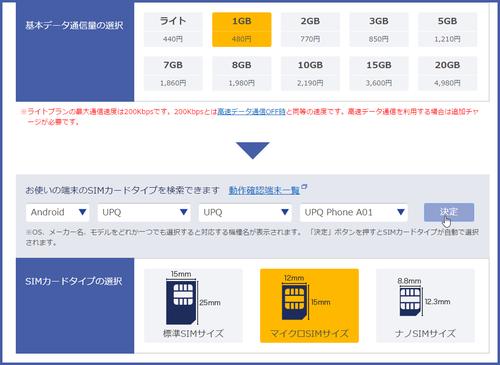Pick the 5GB 1,210円 plan
This screenshot has width=500, height=365.
(448, 30)
